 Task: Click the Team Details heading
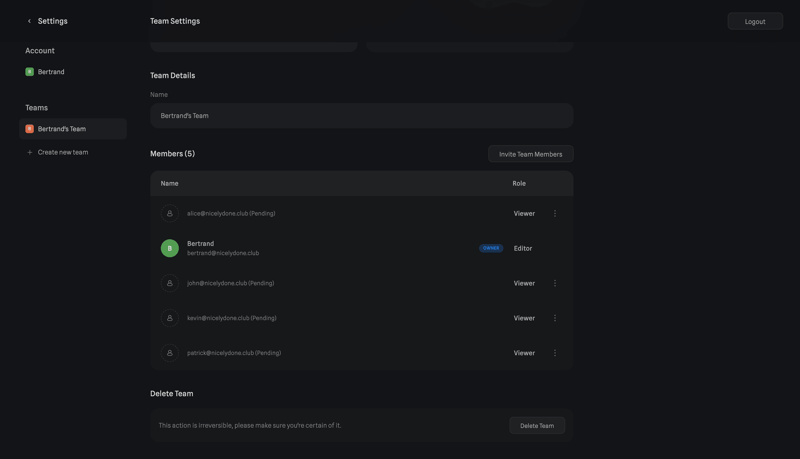(x=172, y=75)
